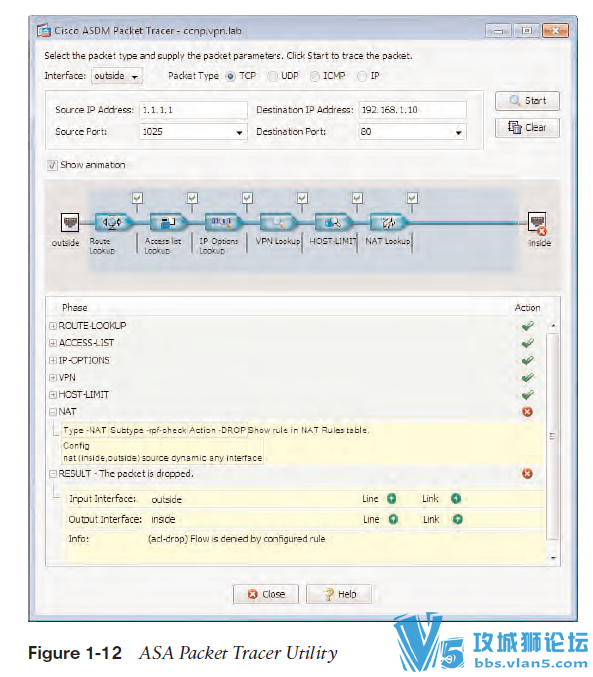Toggle the Show animation checkbox
The height and width of the screenshot is (677, 593).
52,165
